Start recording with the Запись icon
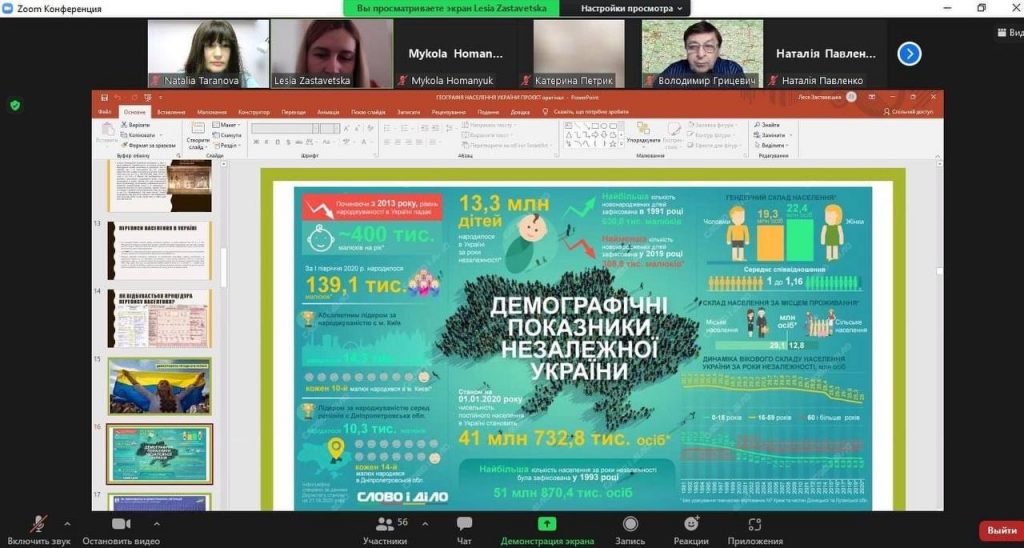 (630, 524)
